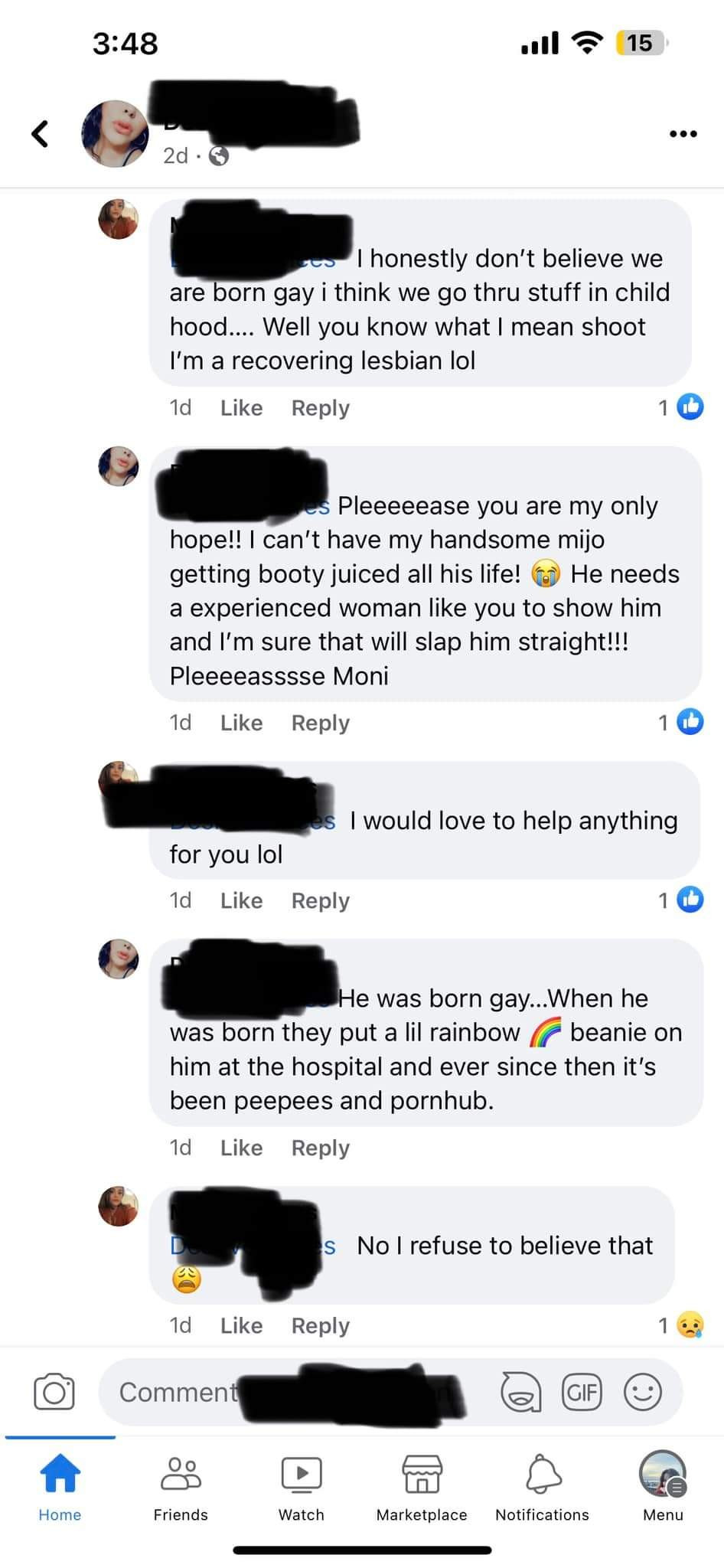Tap the back arrow icon
The image size is (724, 1568).
41,133
